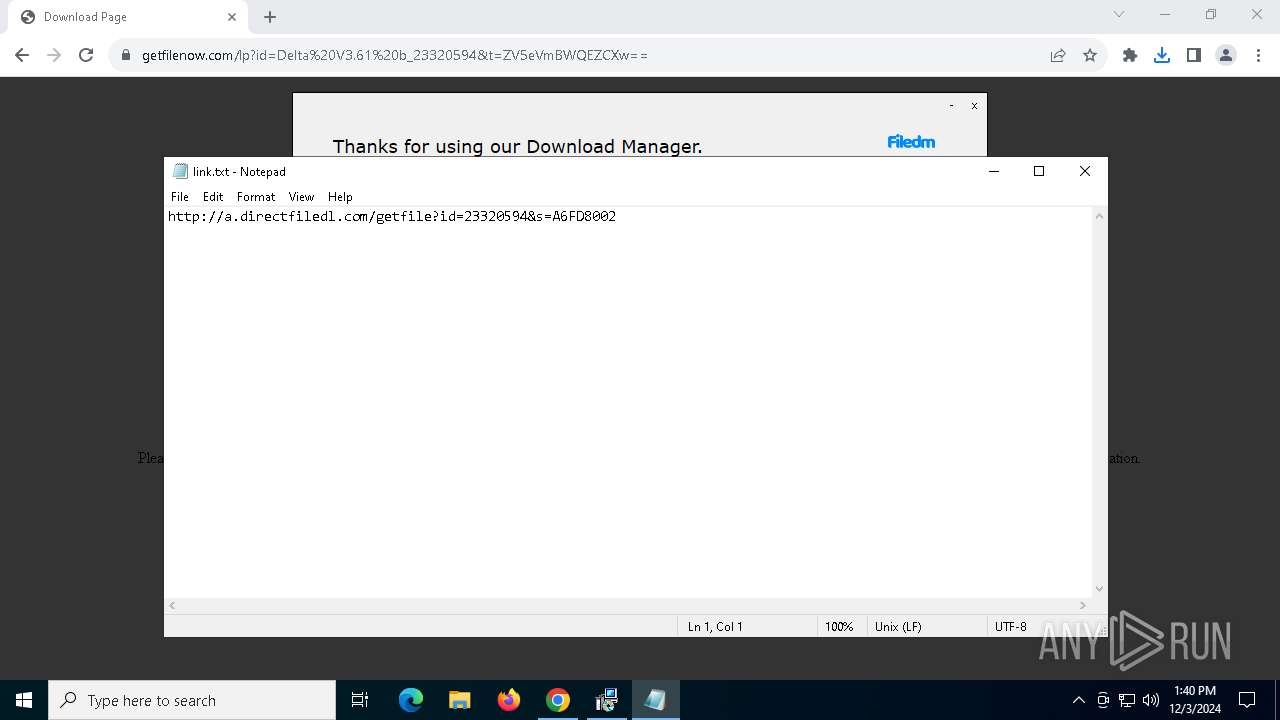Click the UTF-8 encoding status entry
Image resolution: width=1280 pixels, height=720 pixels.
tap(1010, 626)
